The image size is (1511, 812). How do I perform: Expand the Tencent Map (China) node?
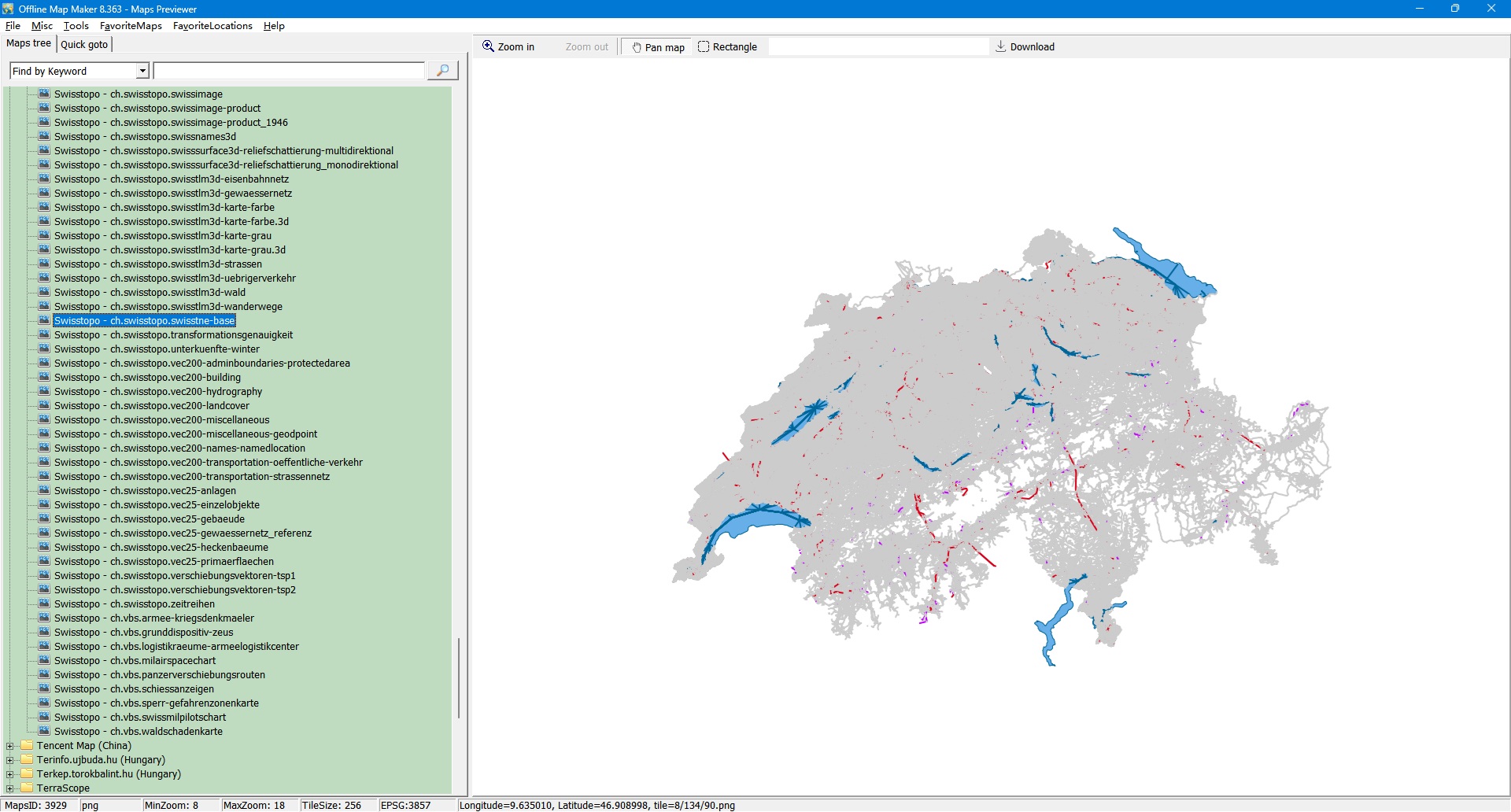[x=10, y=746]
